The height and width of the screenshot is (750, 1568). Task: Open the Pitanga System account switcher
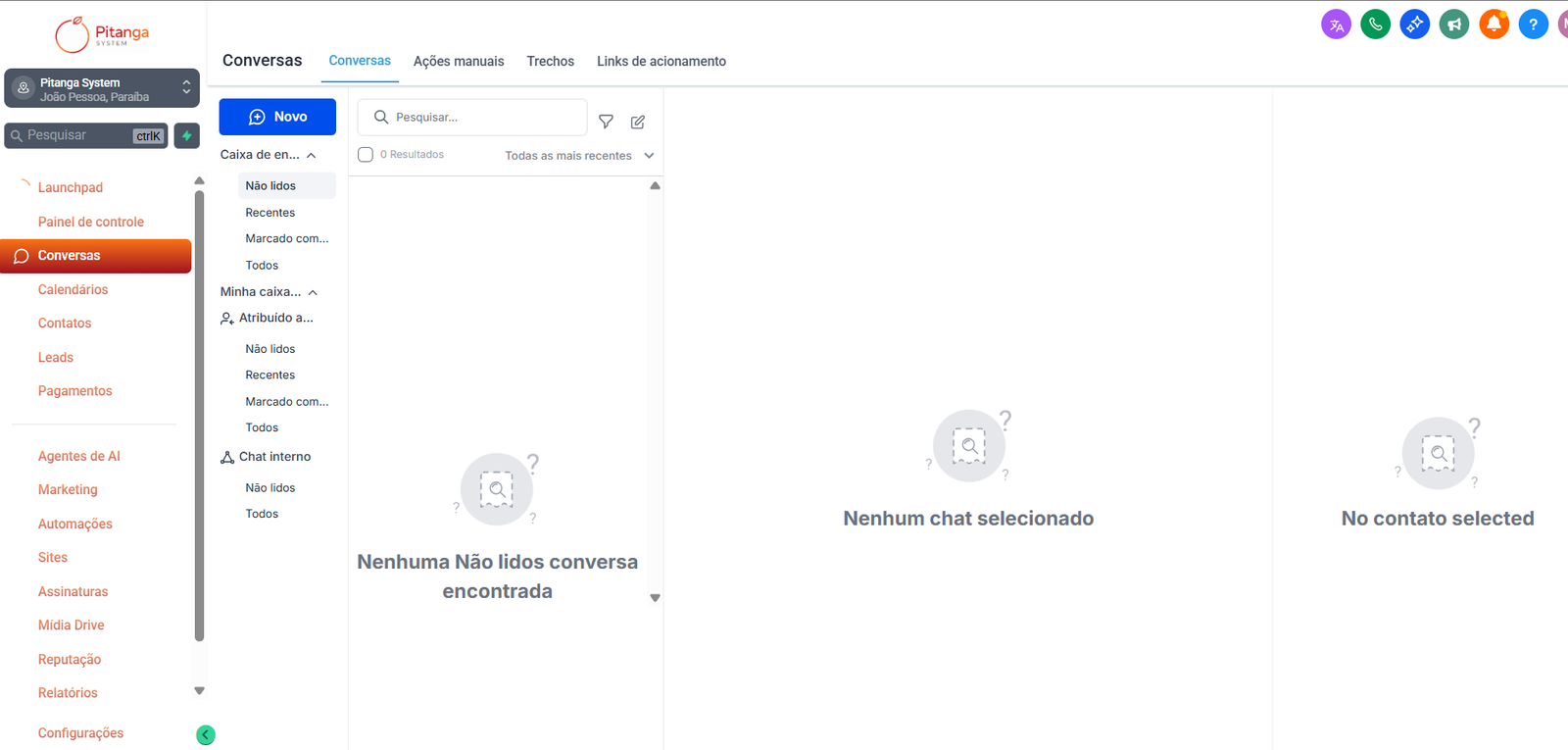[102, 89]
